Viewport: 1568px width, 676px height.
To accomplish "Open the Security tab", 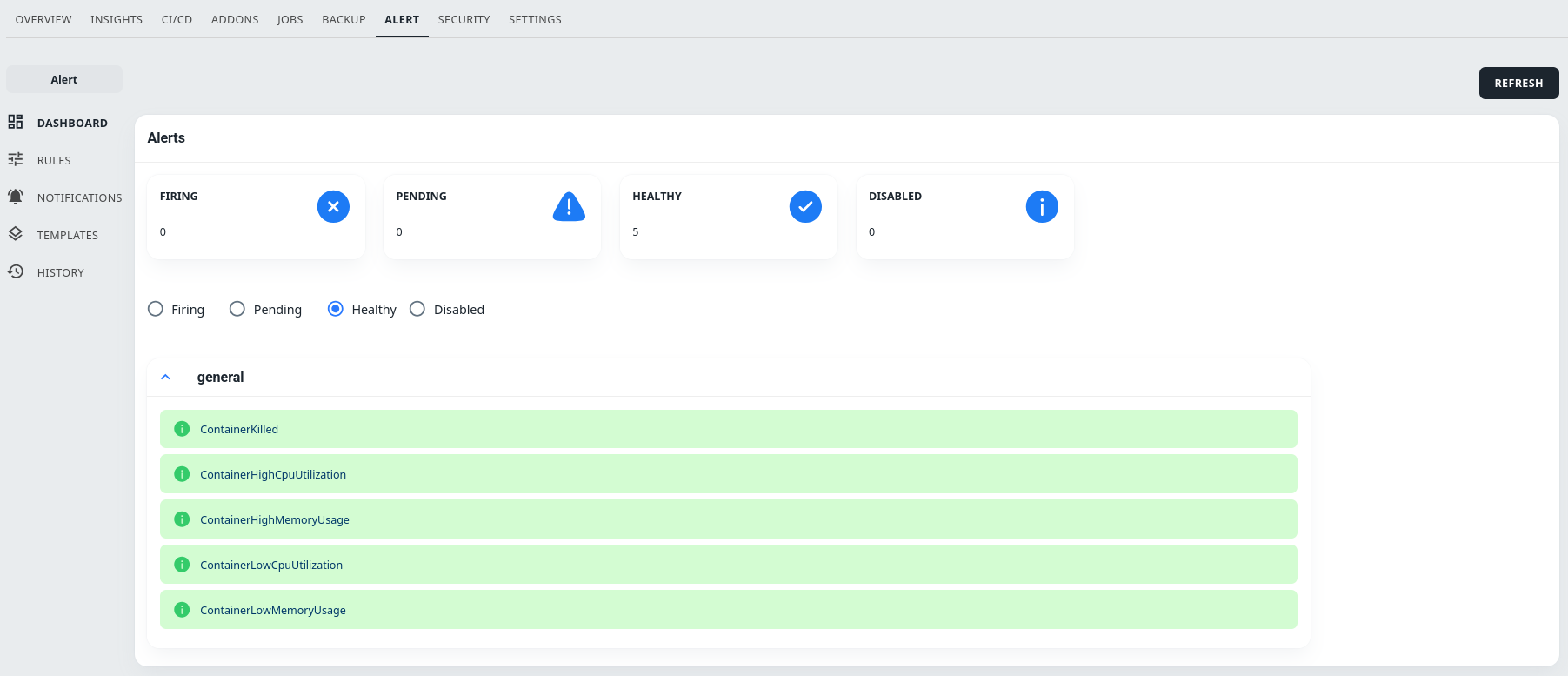I will coord(464,19).
